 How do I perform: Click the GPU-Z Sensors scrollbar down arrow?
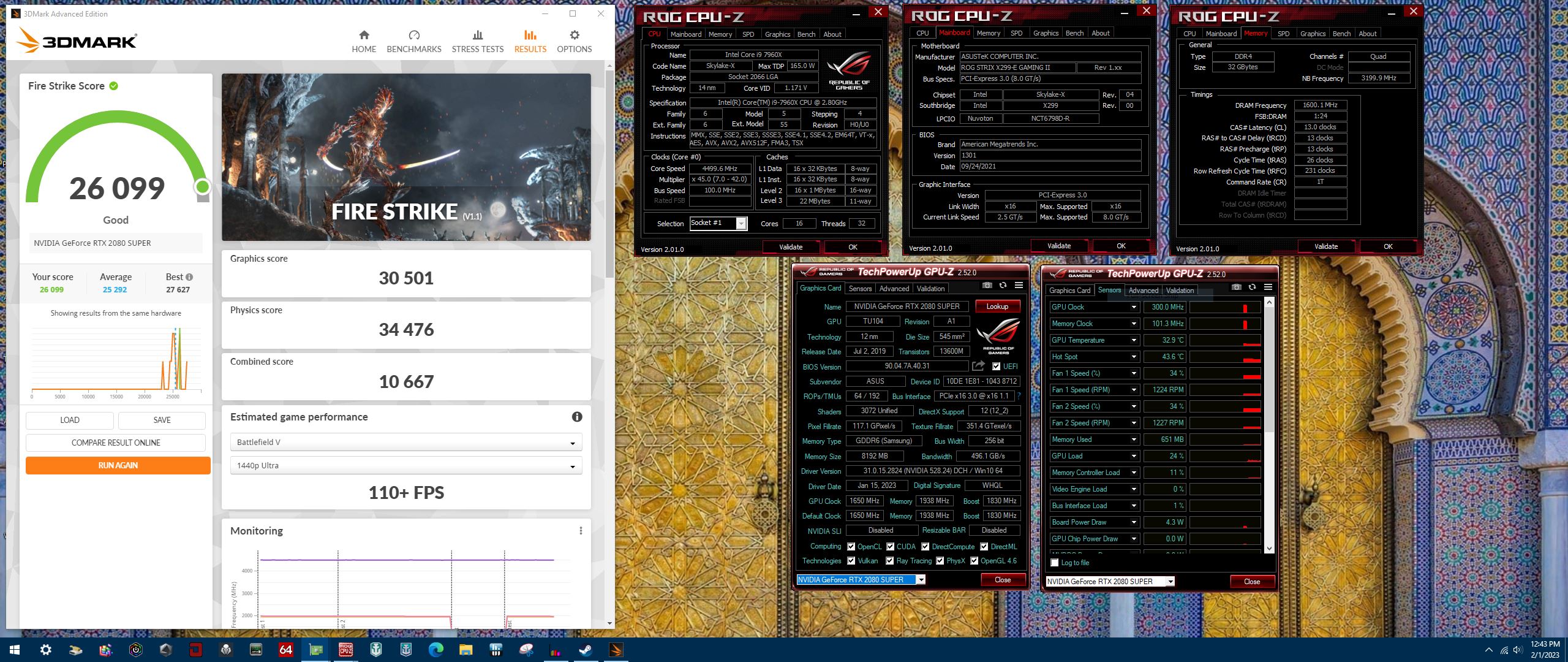point(1269,549)
